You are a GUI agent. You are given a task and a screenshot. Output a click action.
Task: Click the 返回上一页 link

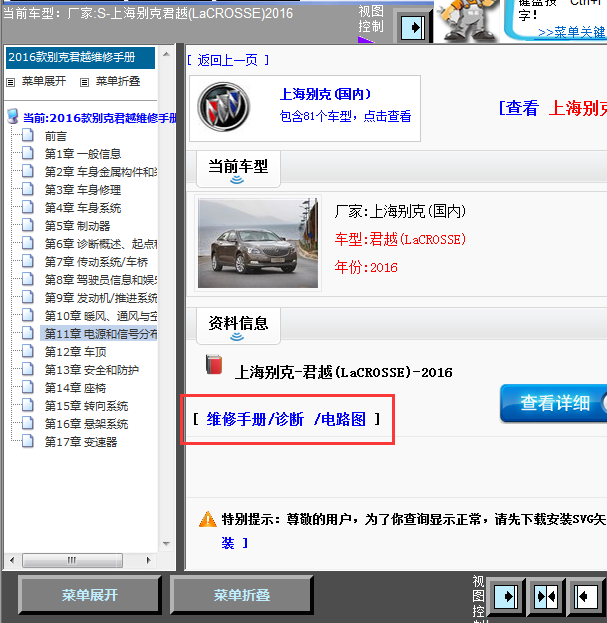pyautogui.click(x=228, y=60)
